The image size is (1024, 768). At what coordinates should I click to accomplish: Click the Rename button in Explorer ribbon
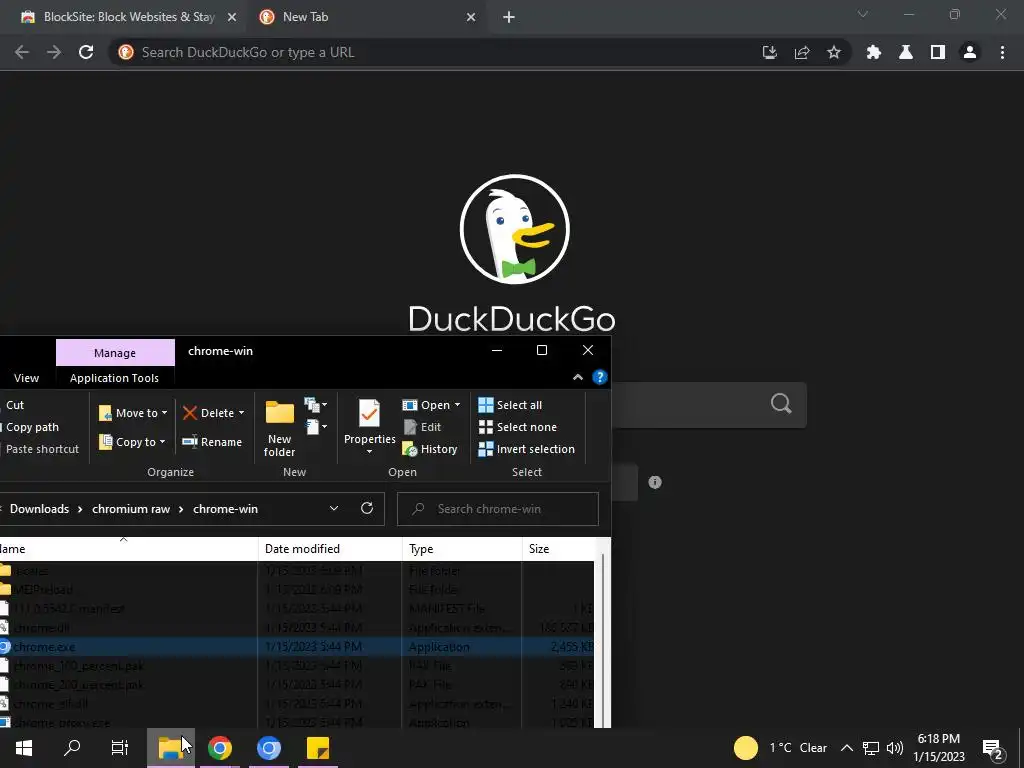212,442
